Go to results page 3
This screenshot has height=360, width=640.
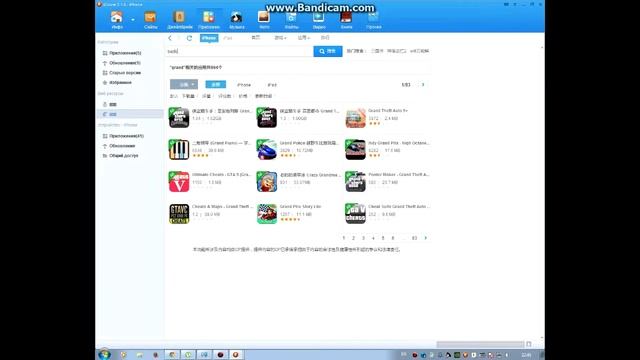pos(363,238)
